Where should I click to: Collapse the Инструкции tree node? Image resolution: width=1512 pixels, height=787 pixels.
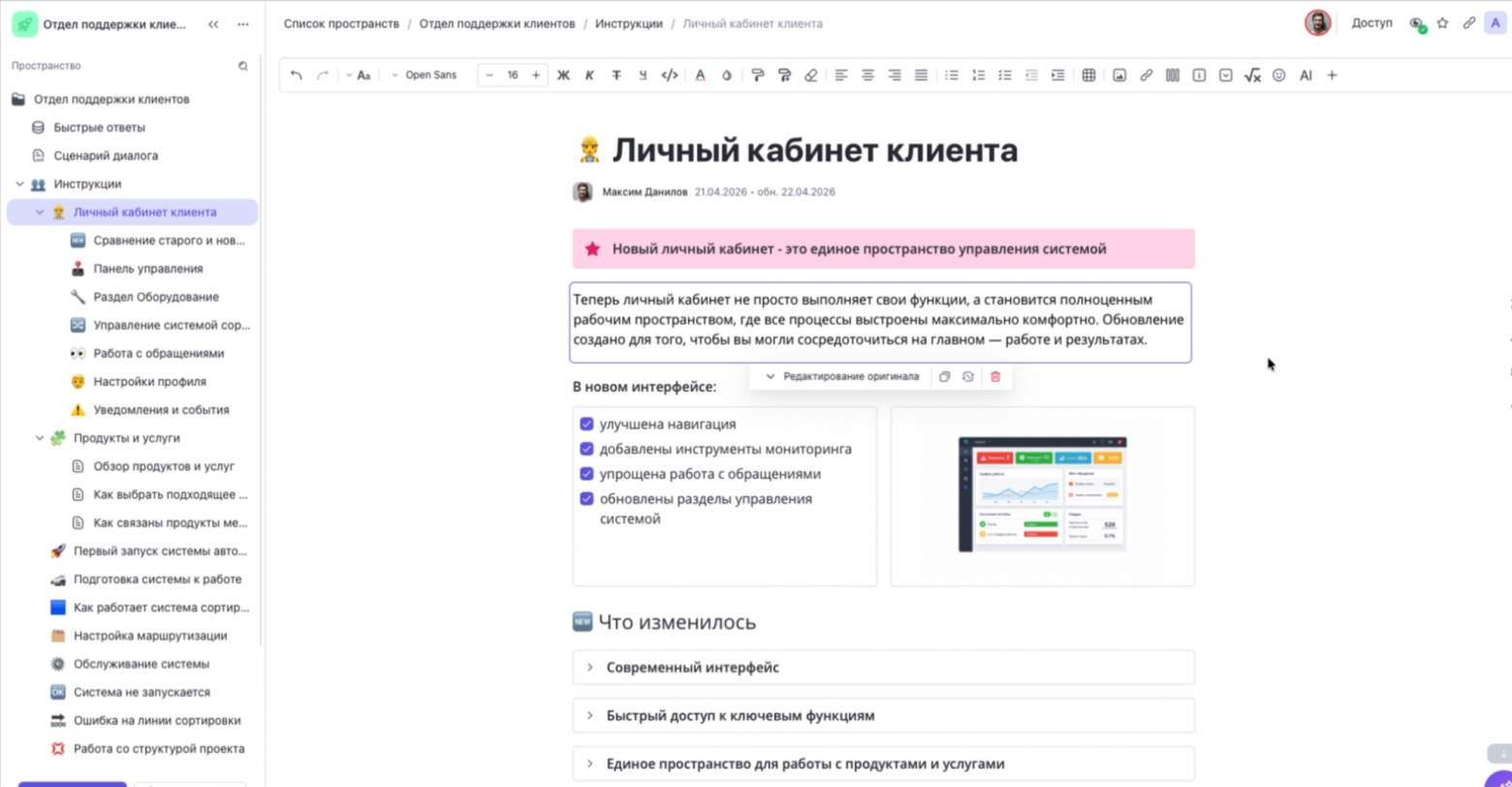[19, 184]
